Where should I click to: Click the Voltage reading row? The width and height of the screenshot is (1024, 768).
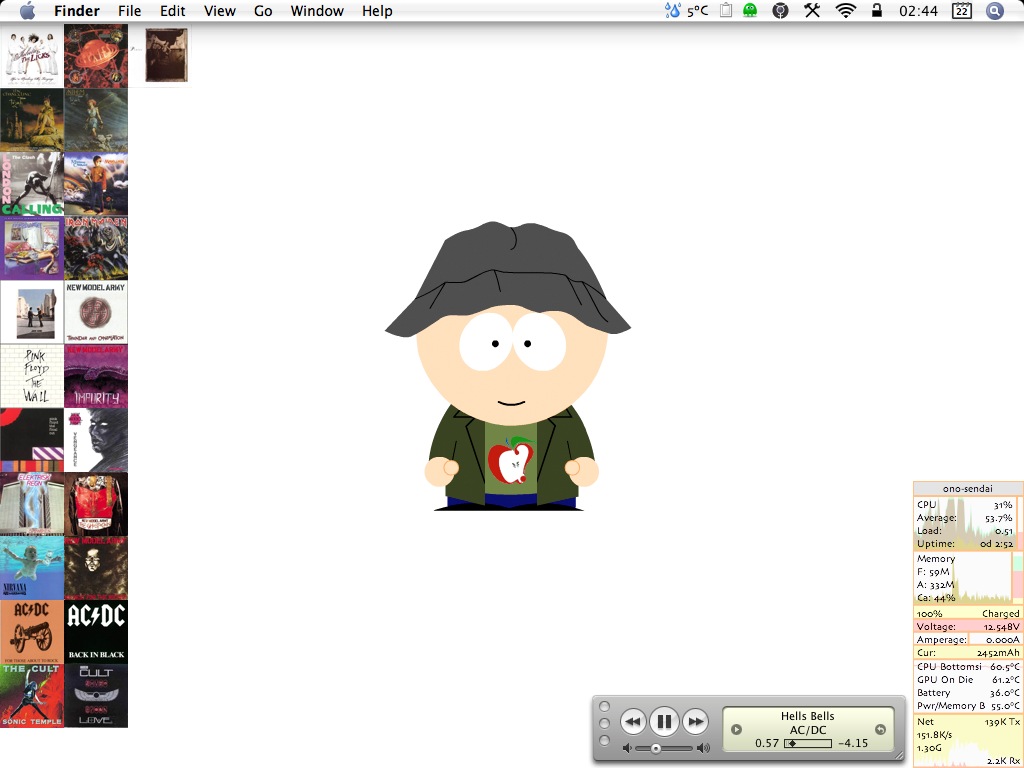tap(968, 626)
